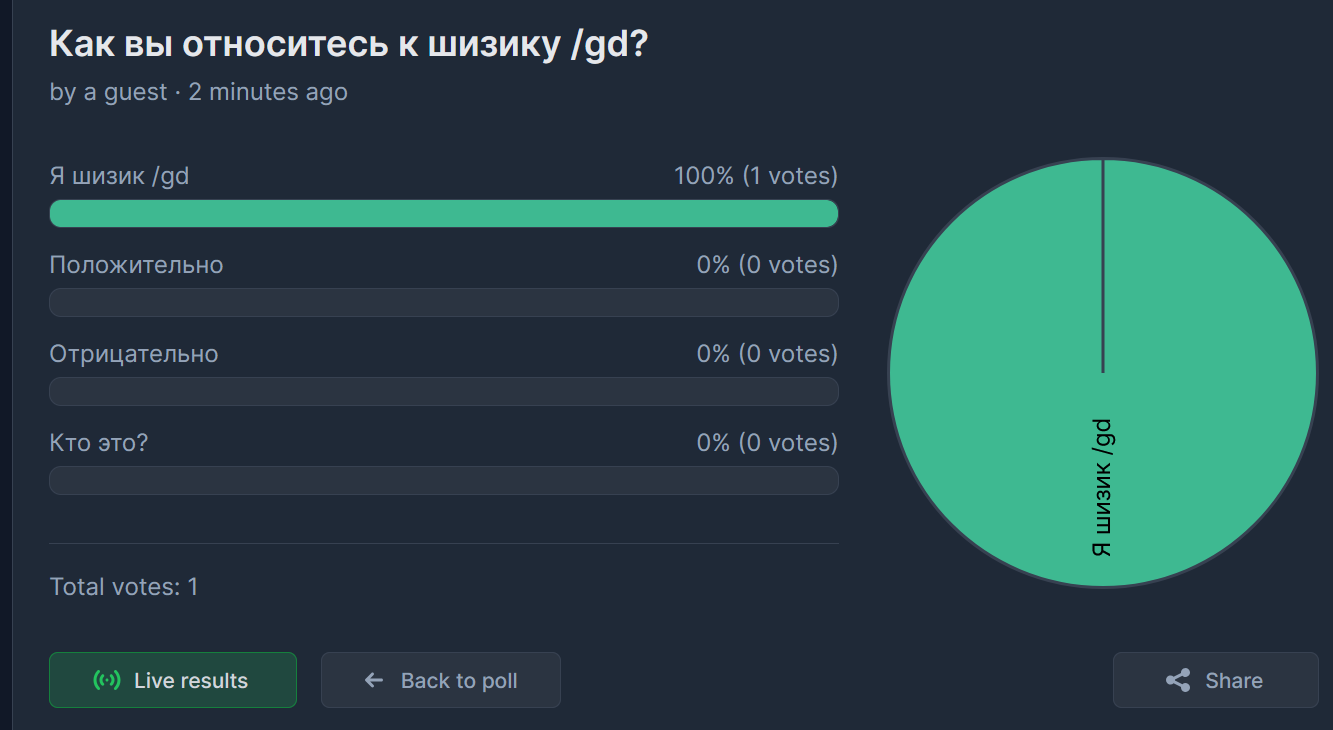This screenshot has width=1333, height=730.
Task: Click the empty 'Кто это?' result bar
Action: click(x=443, y=481)
